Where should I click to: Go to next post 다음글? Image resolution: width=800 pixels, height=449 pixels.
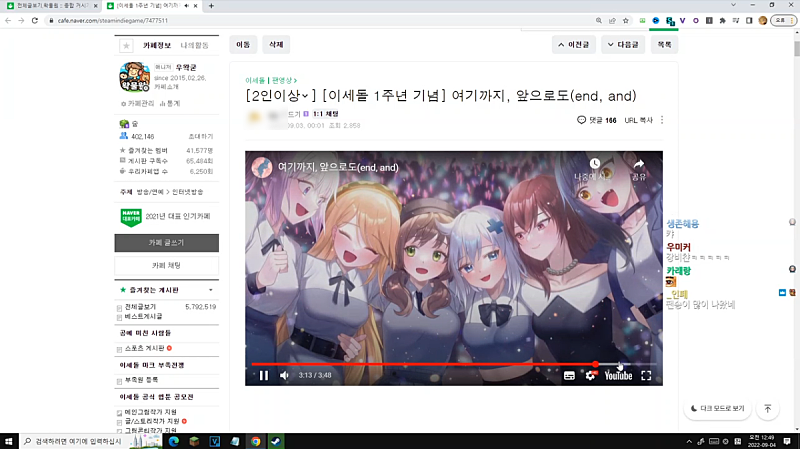(623, 44)
